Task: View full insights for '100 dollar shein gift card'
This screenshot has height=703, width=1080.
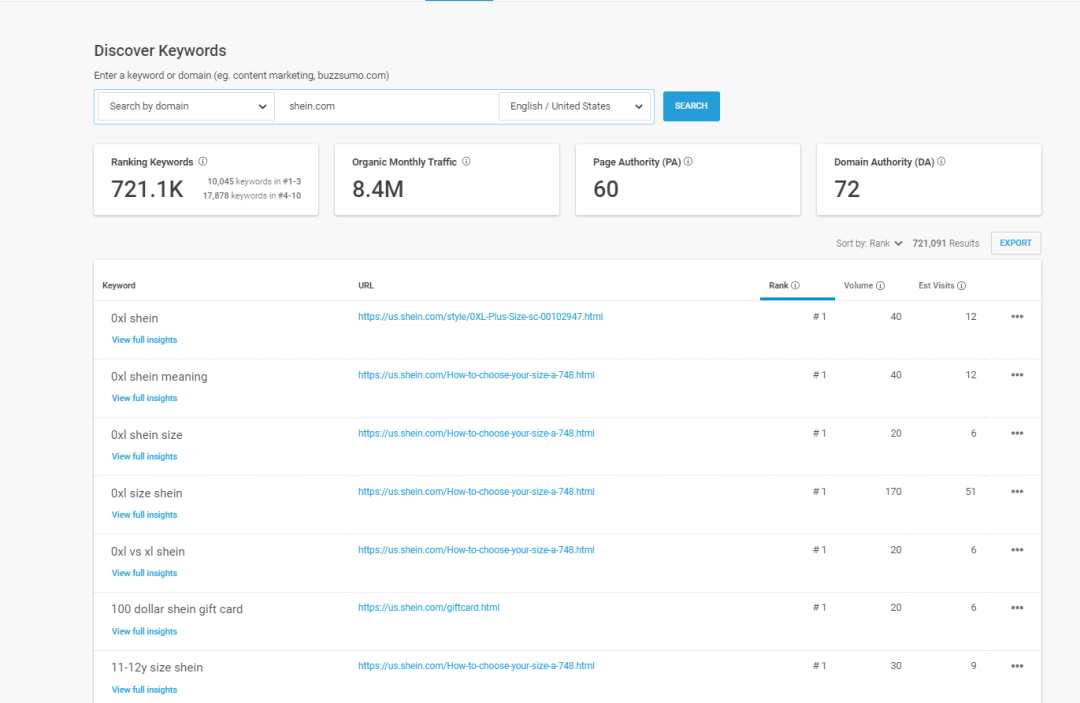Action: [x=144, y=631]
